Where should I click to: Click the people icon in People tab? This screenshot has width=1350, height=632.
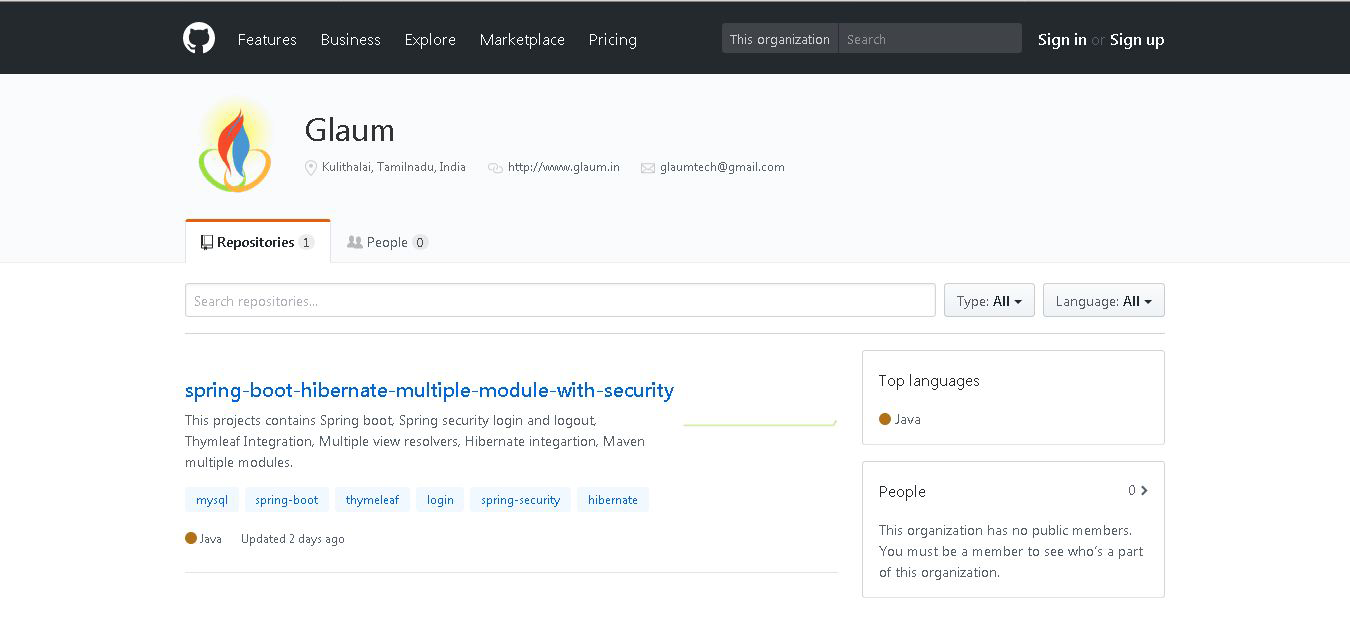click(x=354, y=242)
